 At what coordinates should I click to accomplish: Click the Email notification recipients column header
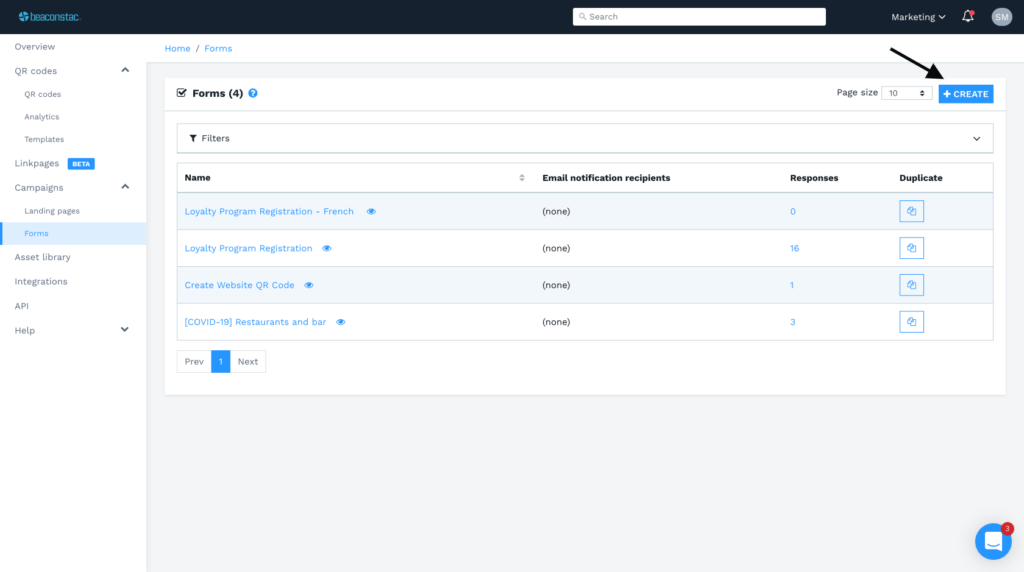606,178
